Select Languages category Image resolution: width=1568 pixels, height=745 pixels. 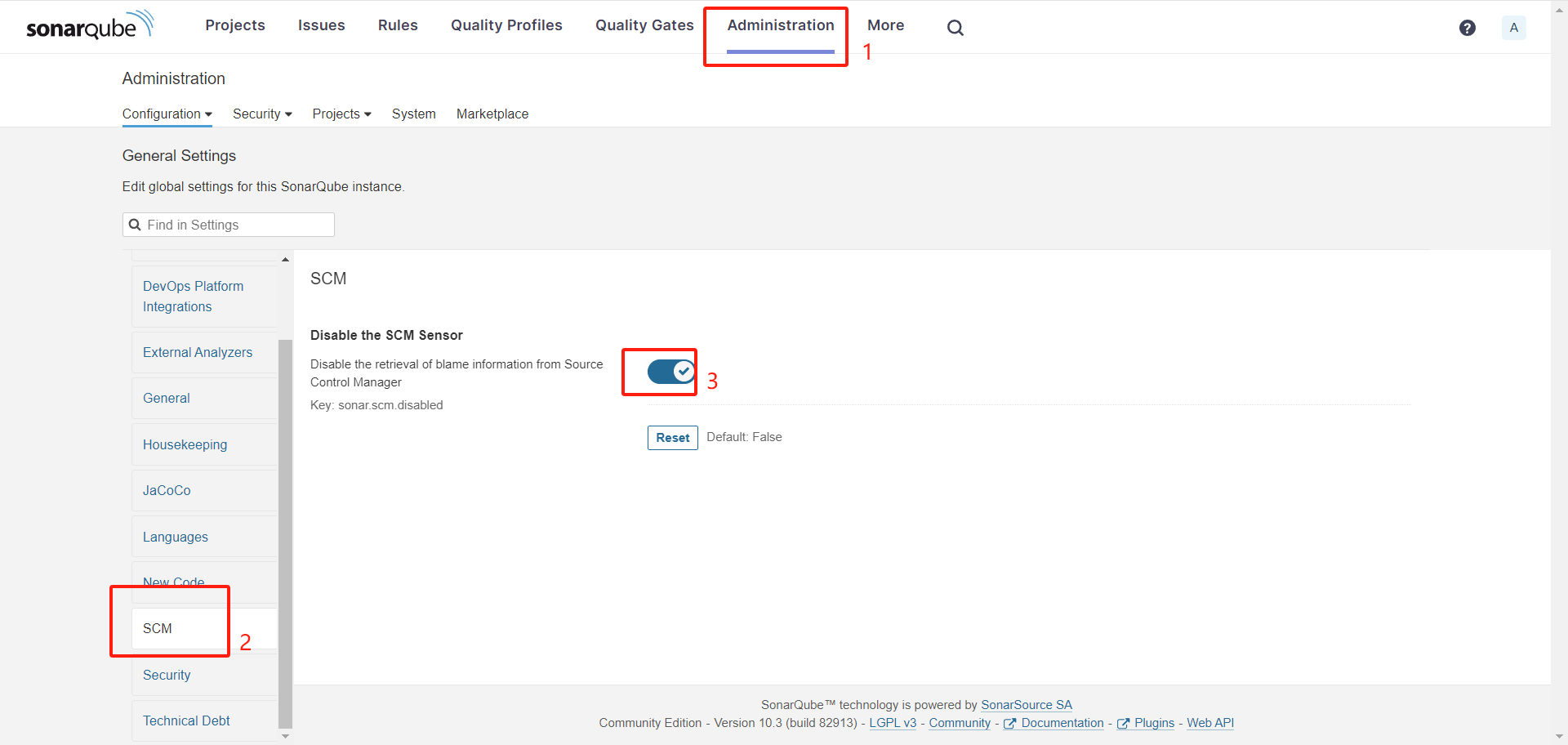[204, 538]
